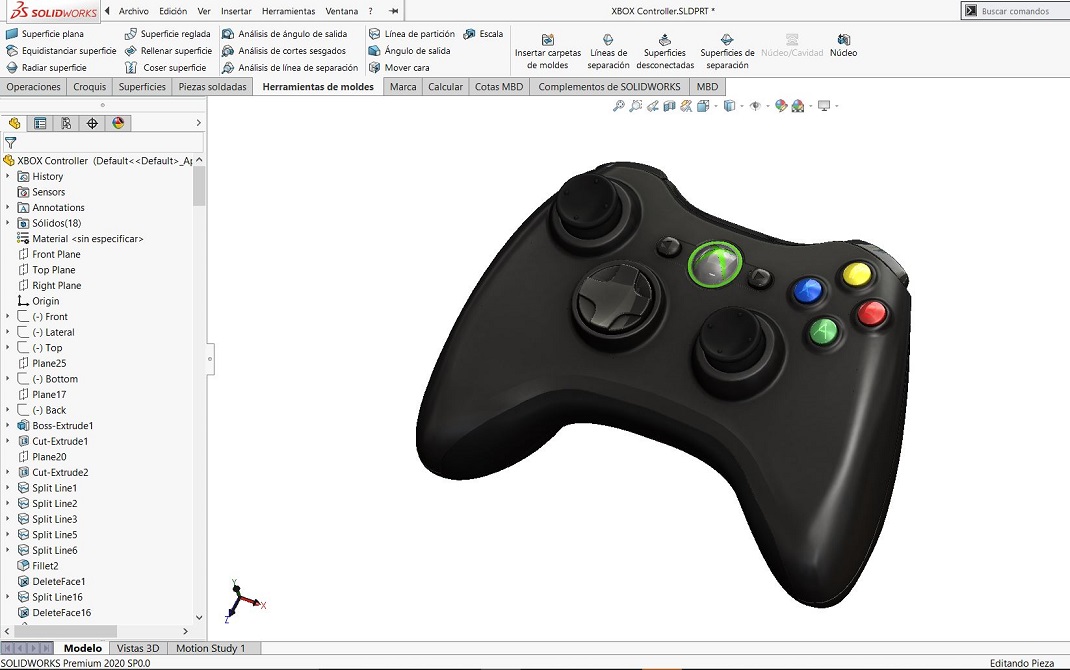Switch to the Superficies tab
Screen dimensions: 1070x670
tap(142, 87)
